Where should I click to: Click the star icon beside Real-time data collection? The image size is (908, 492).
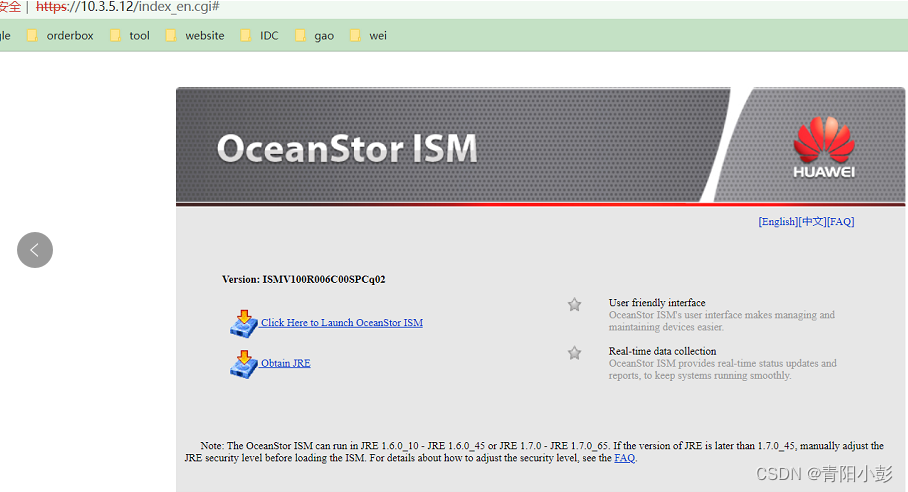click(574, 353)
